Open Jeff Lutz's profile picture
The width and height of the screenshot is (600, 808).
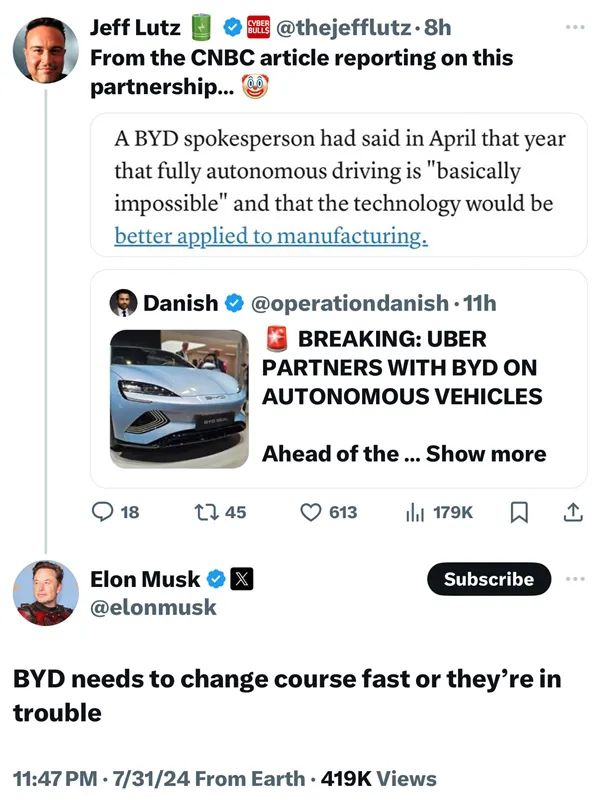44,50
